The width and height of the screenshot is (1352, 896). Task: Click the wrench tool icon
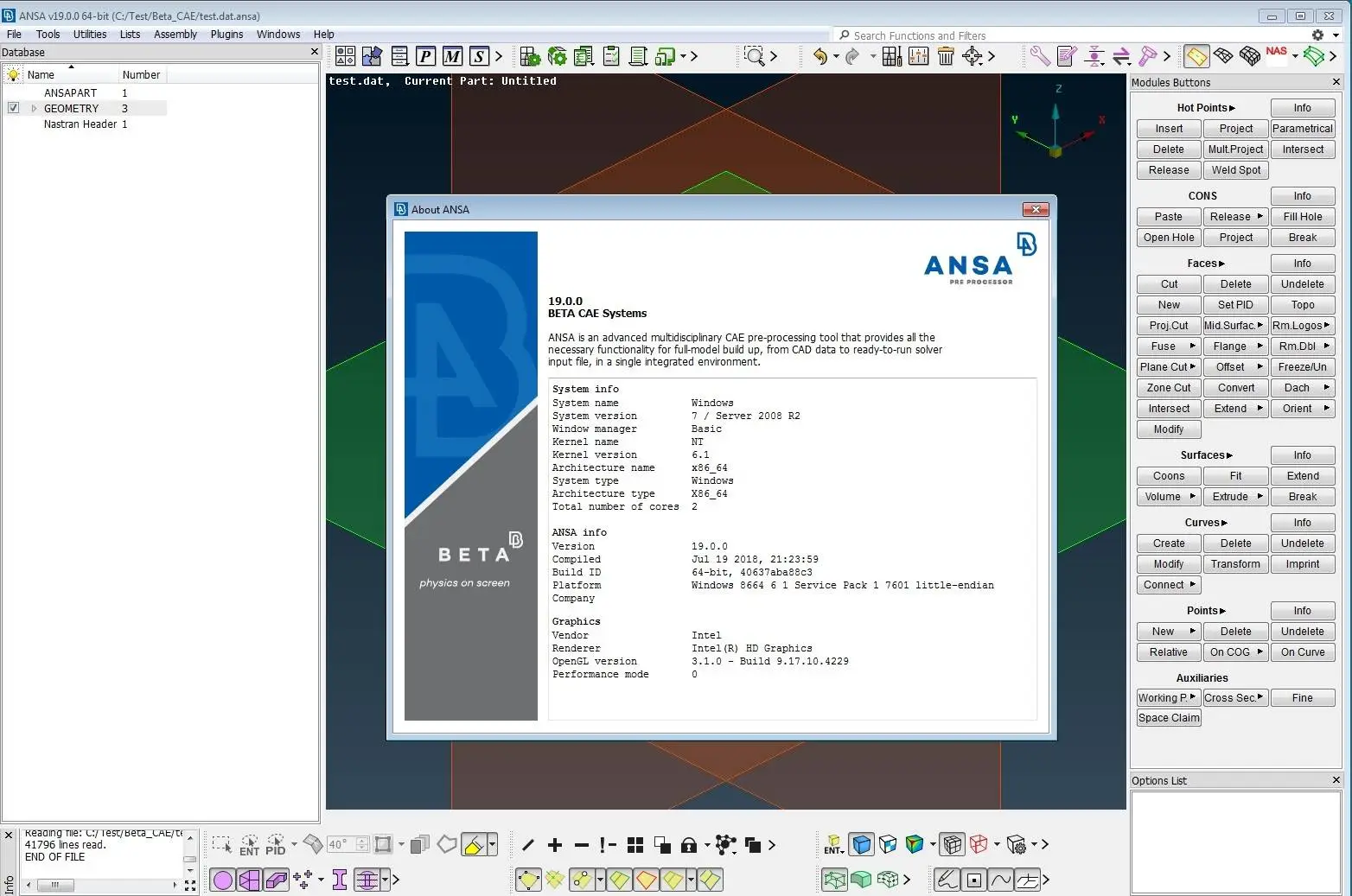point(1040,56)
